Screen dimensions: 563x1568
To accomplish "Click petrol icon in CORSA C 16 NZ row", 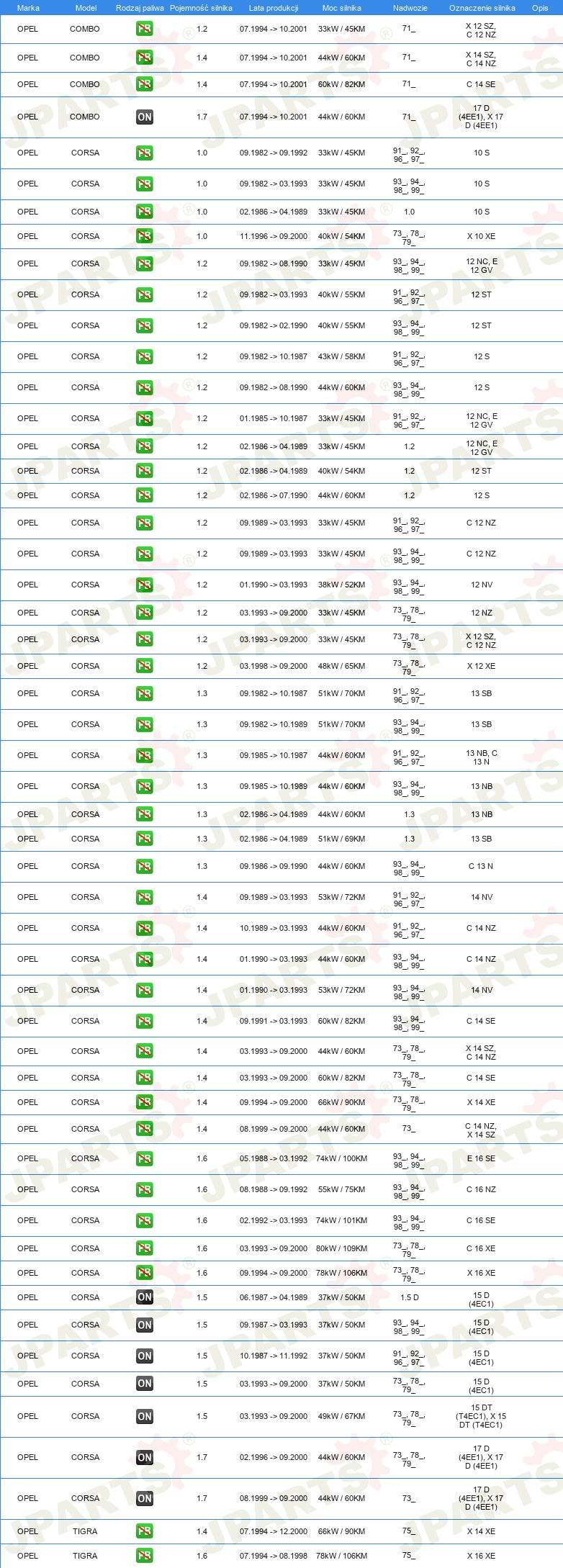I will pyautogui.click(x=145, y=1190).
